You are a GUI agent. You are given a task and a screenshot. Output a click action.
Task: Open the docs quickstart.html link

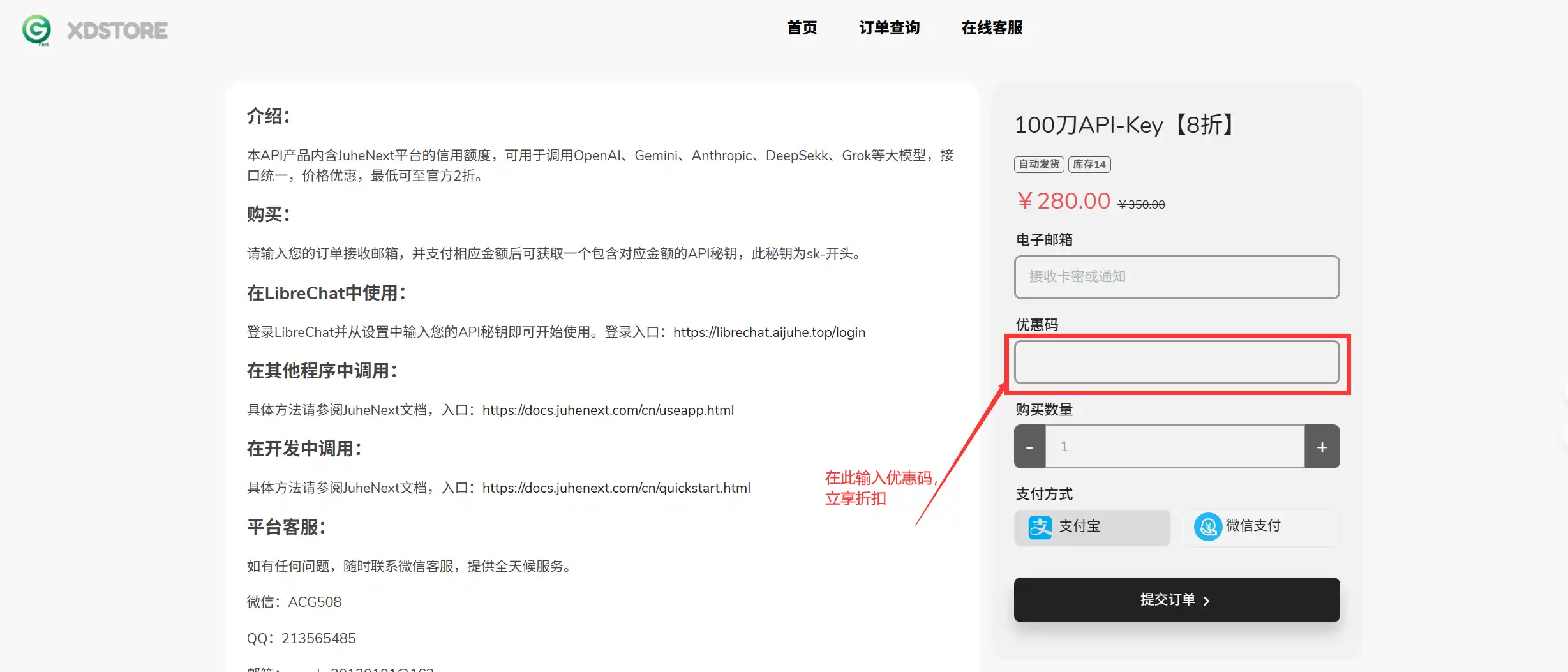[x=616, y=488]
